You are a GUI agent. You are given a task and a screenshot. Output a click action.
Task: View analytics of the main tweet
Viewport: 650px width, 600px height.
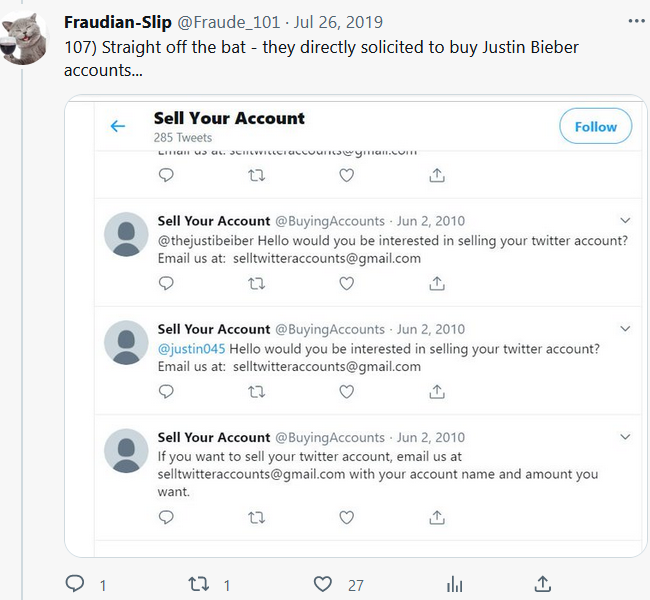point(455,583)
